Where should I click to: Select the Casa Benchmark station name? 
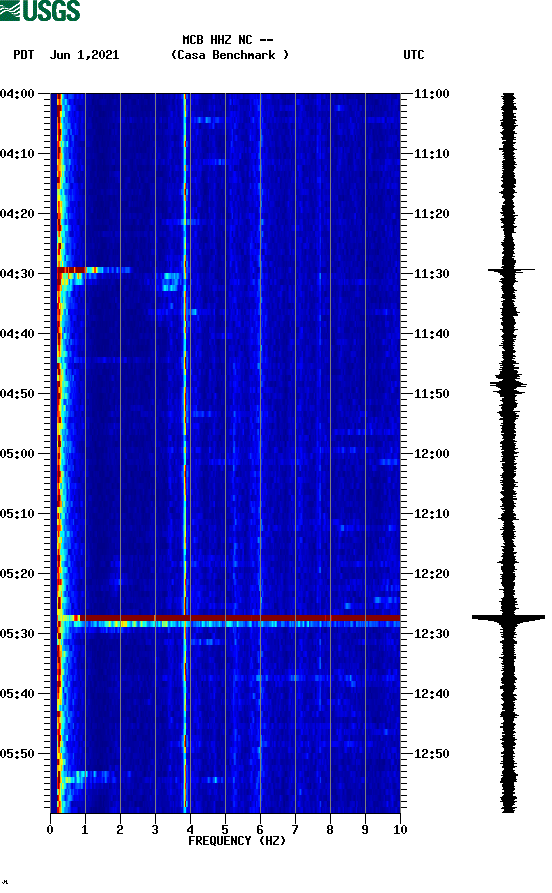[x=230, y=55]
